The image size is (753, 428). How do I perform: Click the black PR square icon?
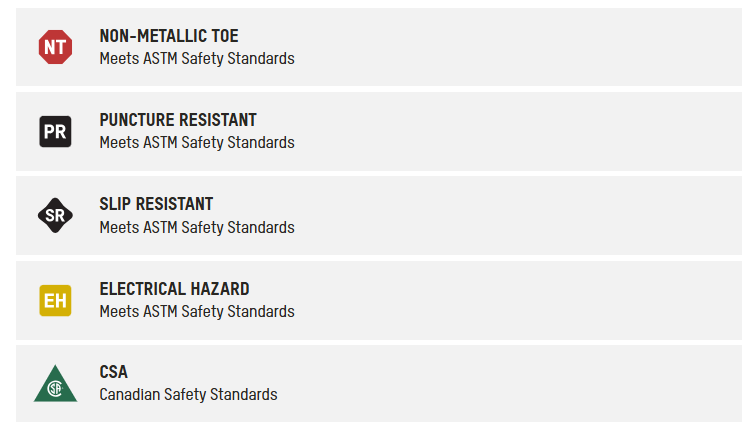[x=55, y=131]
